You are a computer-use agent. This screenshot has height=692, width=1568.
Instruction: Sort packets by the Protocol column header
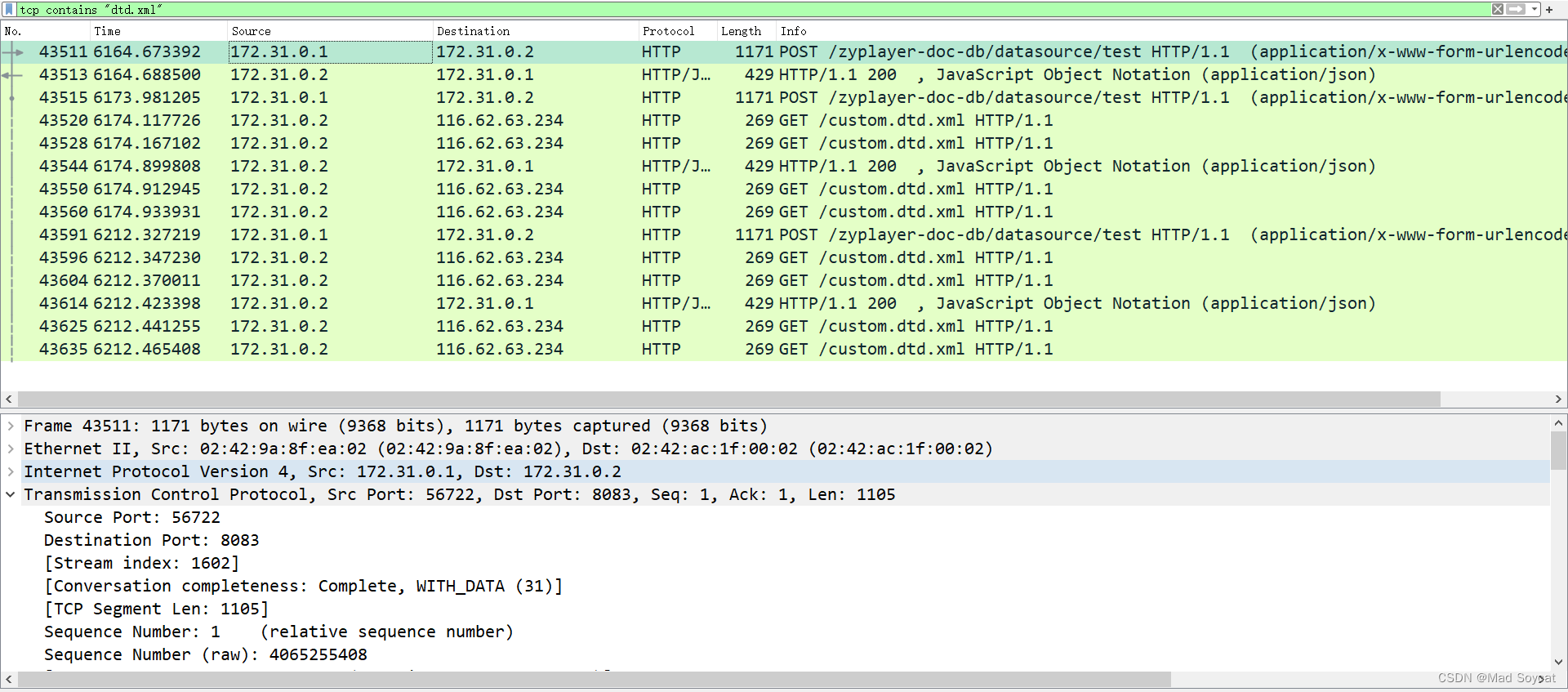[678, 31]
